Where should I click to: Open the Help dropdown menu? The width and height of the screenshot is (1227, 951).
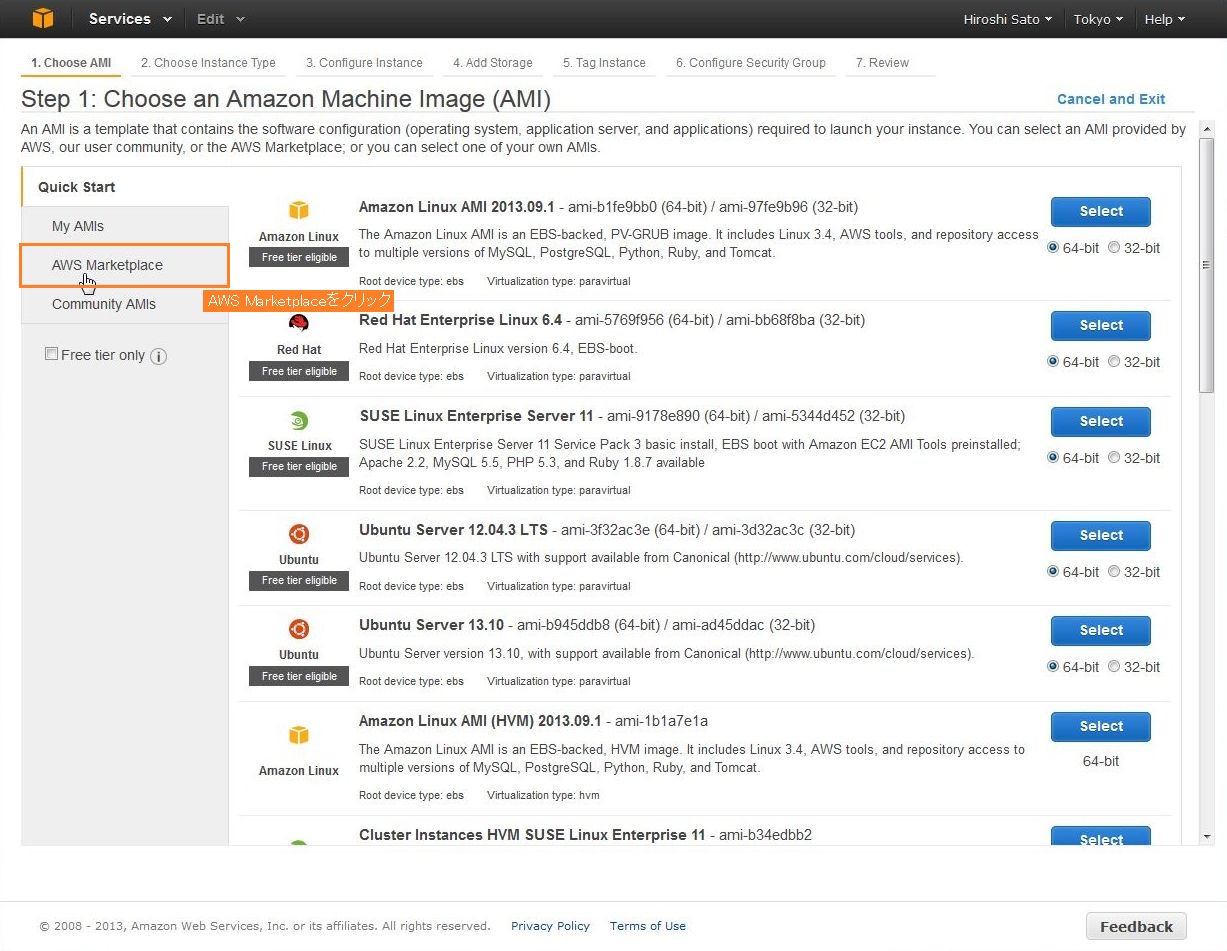(x=1164, y=19)
